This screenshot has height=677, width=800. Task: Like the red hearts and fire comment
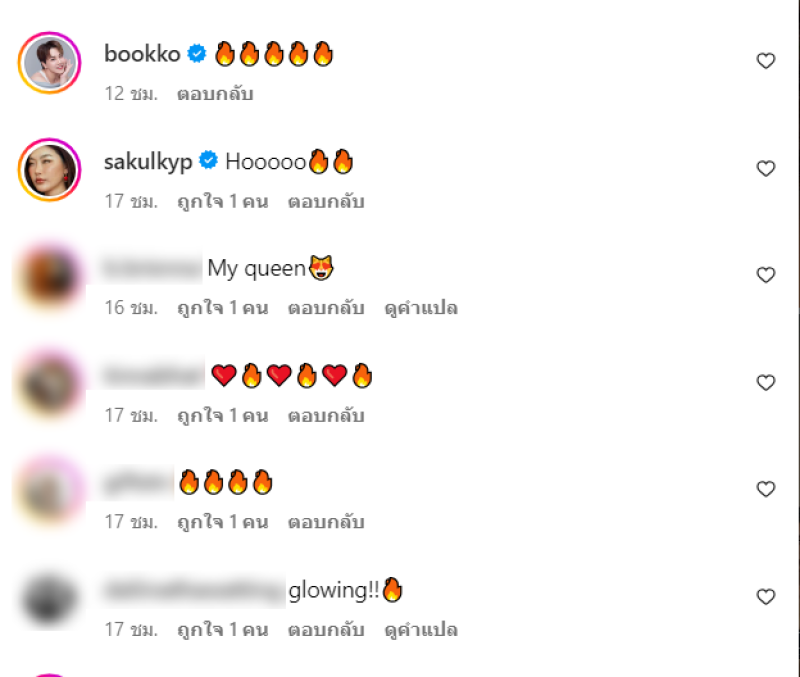click(x=765, y=383)
